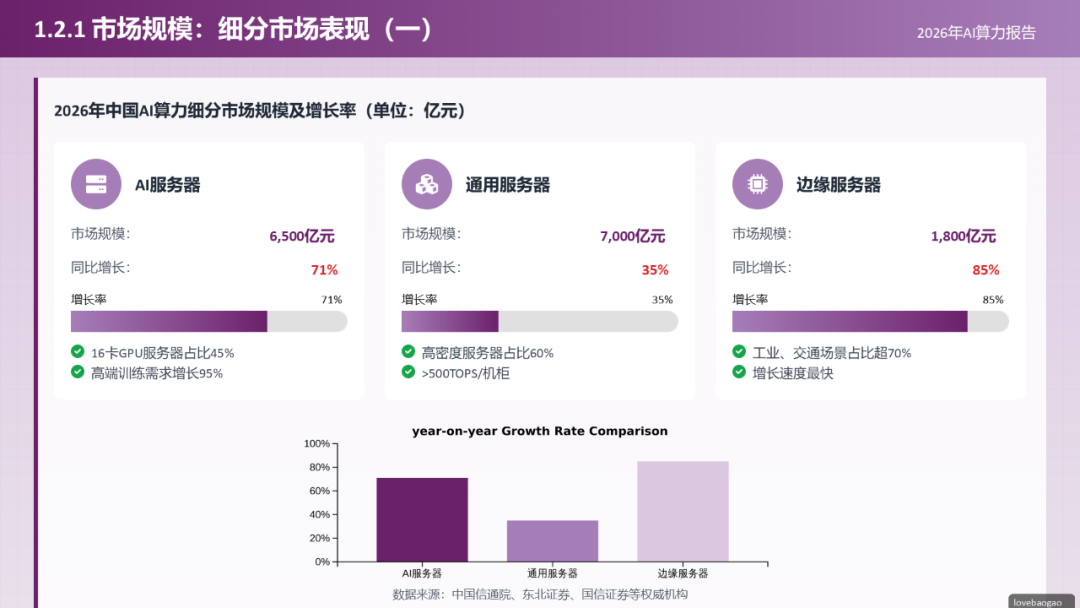The width and height of the screenshot is (1080, 608).
Task: Click the 数据来源 source attribution text
Action: click(x=540, y=591)
